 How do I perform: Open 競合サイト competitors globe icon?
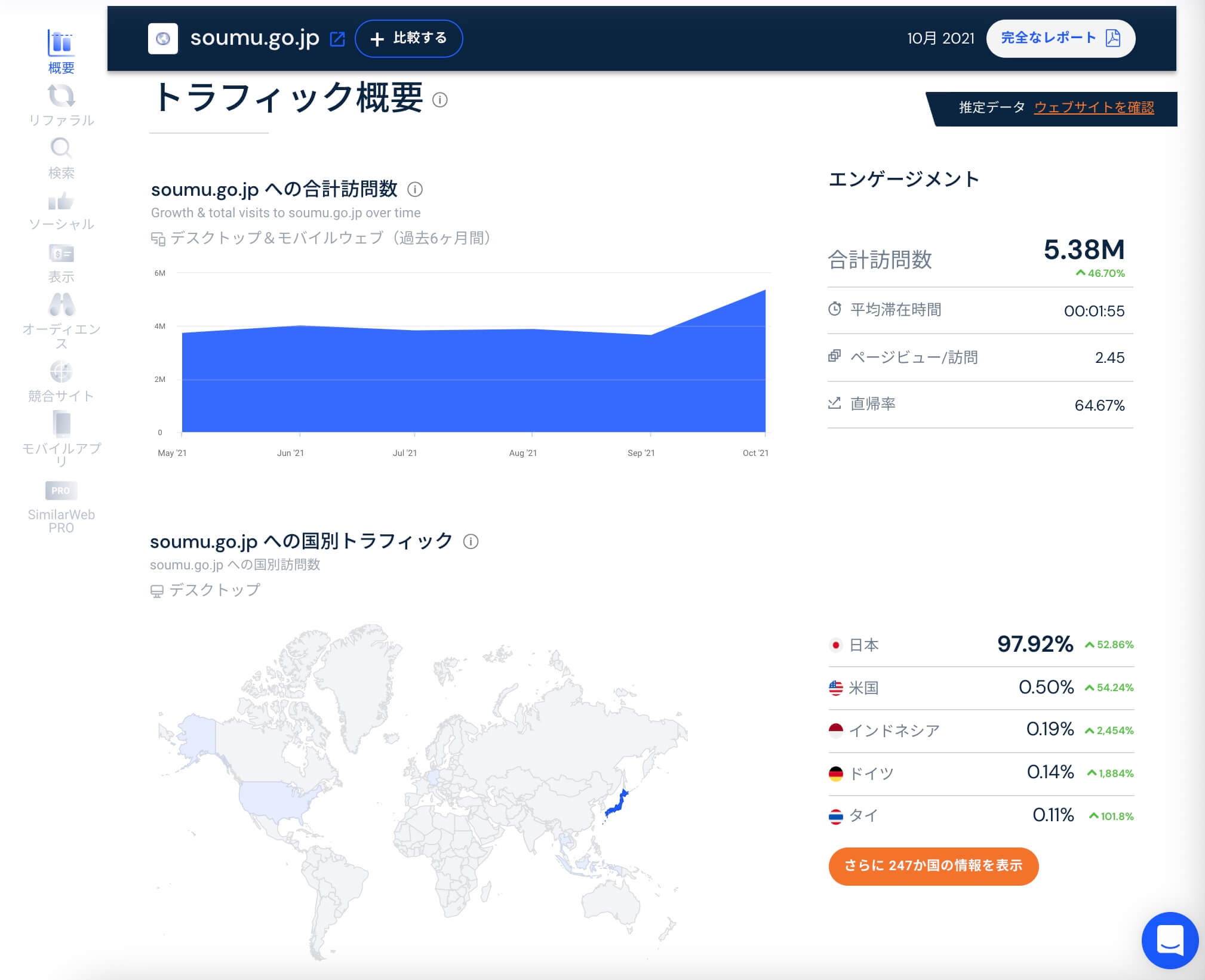[x=61, y=371]
